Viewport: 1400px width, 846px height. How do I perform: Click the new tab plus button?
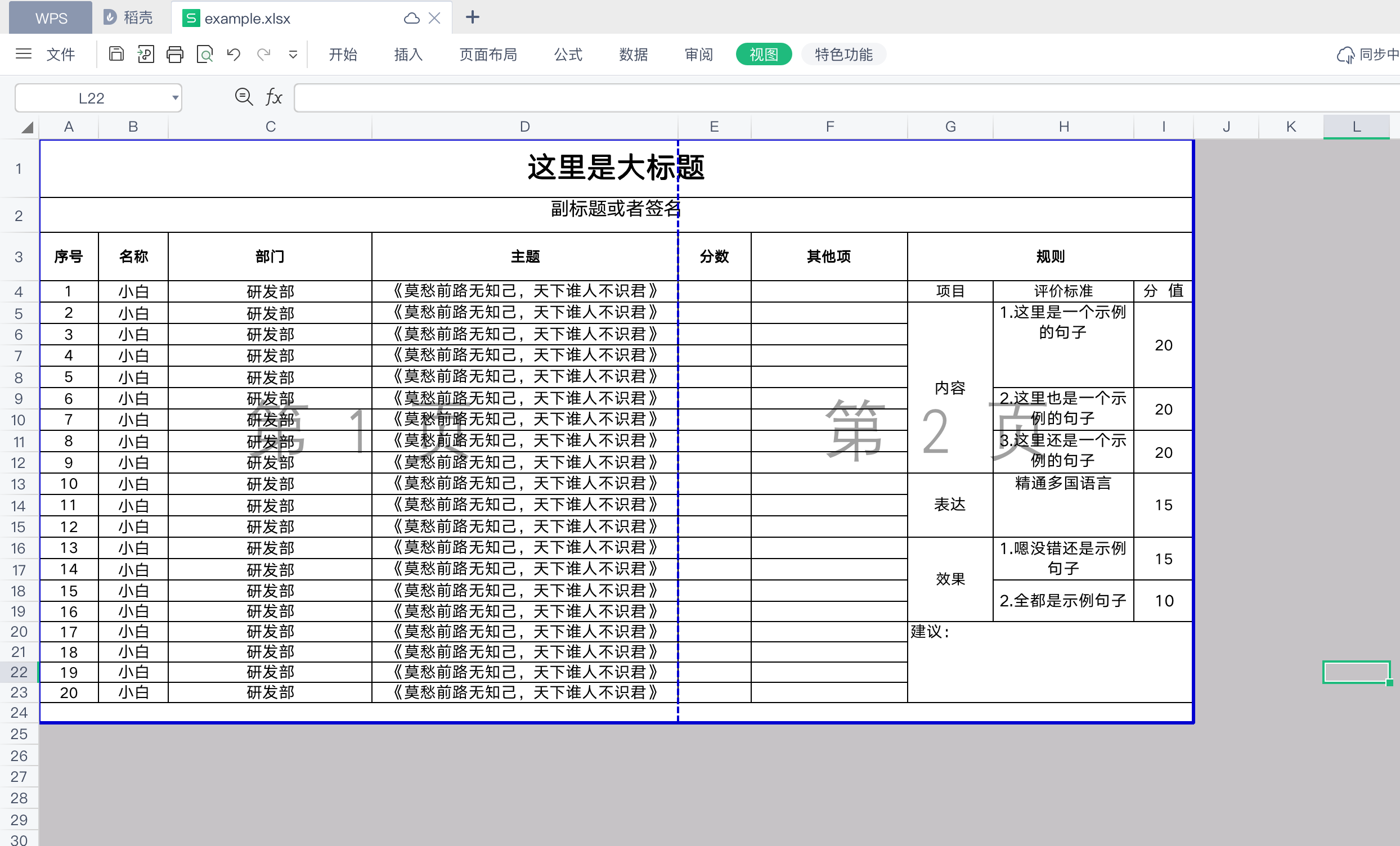472,17
